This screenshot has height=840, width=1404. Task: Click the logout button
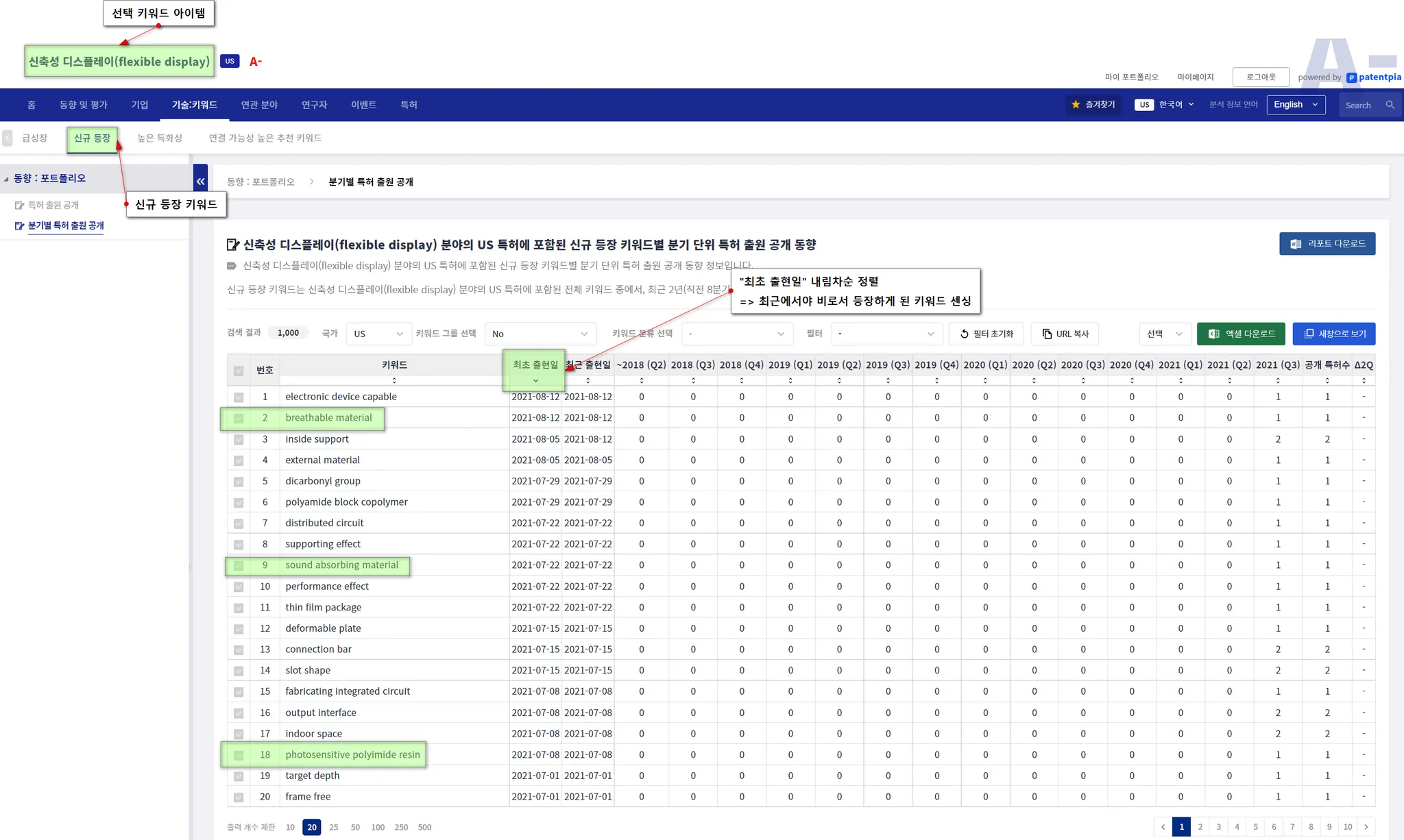point(1260,77)
